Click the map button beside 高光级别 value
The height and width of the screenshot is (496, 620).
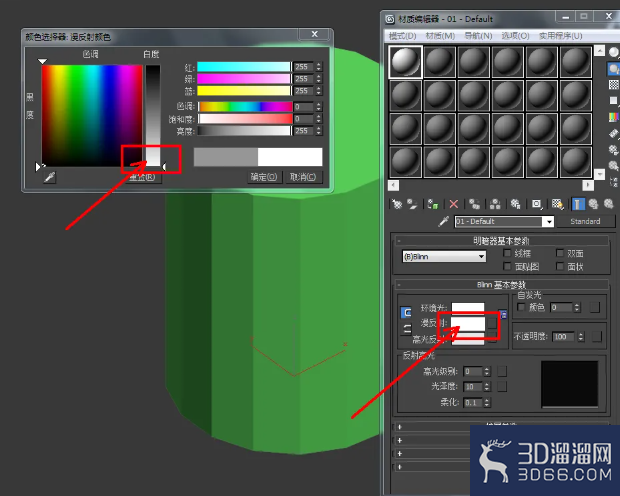click(502, 371)
